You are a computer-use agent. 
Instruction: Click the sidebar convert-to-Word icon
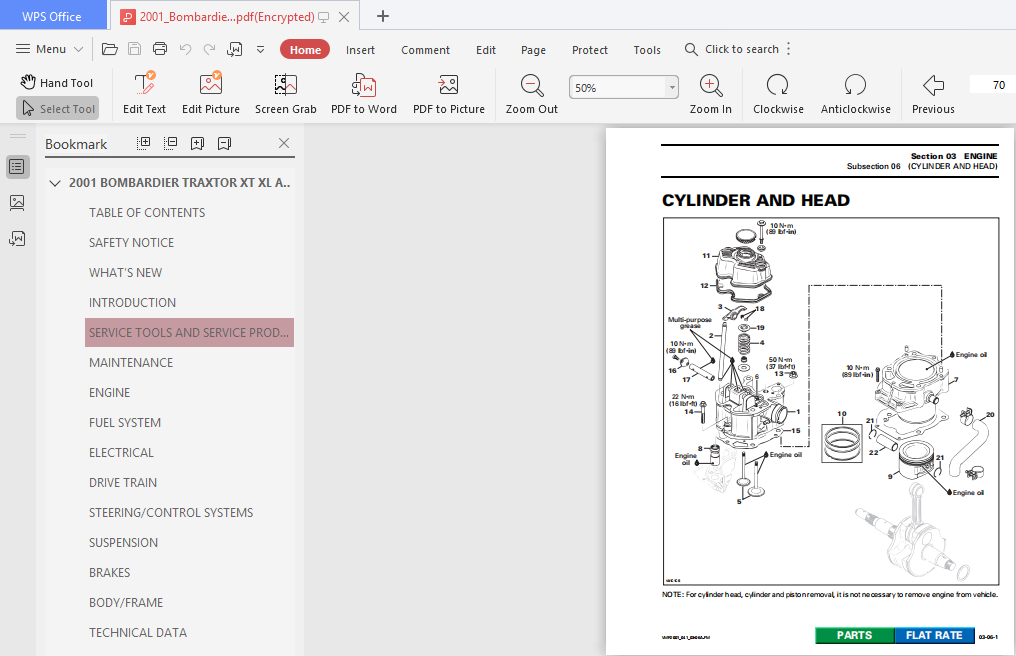click(x=17, y=239)
